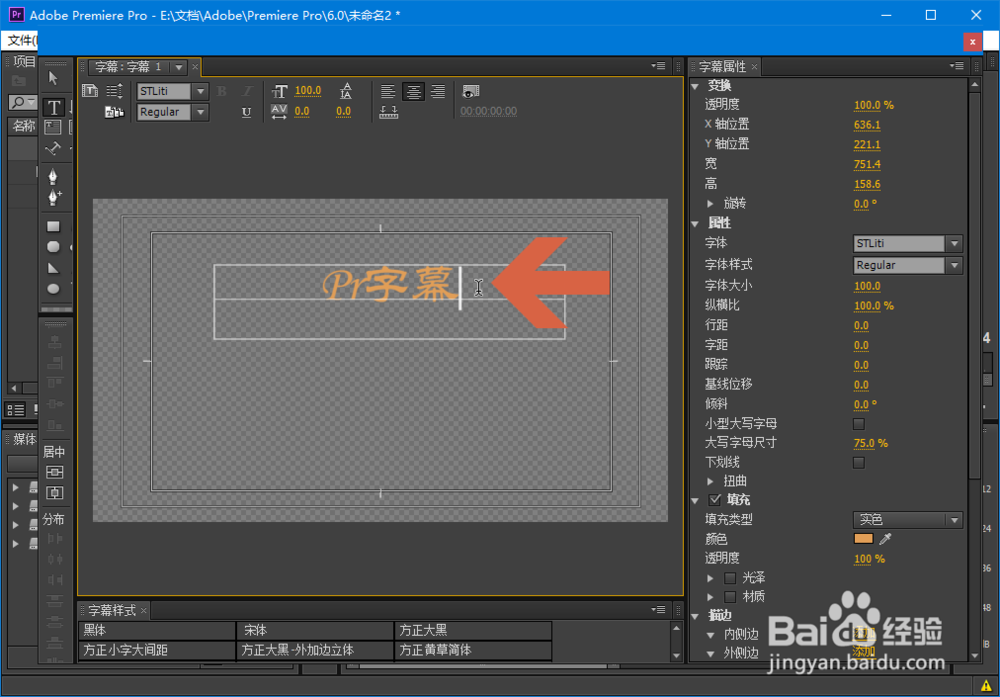Expand the 旋转 property
The height and width of the screenshot is (697, 1000).
point(710,203)
